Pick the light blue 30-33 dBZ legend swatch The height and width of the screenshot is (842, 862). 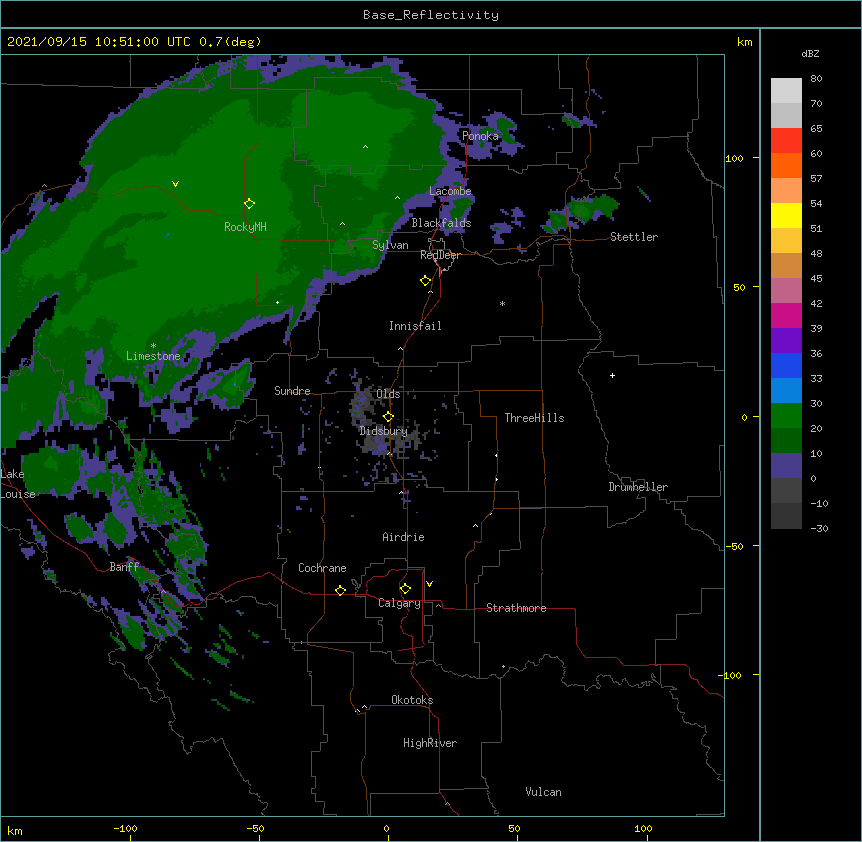[786, 391]
